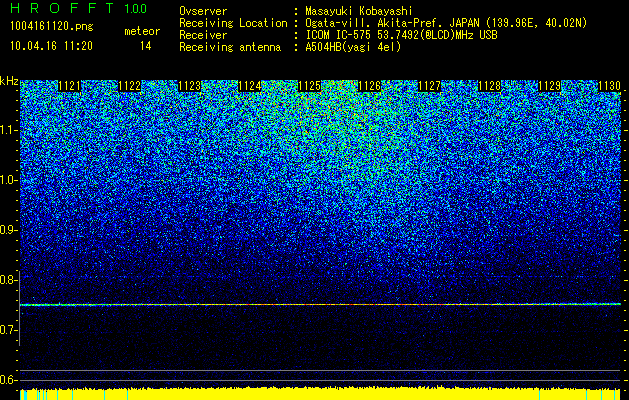The width and height of the screenshot is (629, 400).
Task: Click the 0.7 kHz frequency label
Action: coord(8,330)
